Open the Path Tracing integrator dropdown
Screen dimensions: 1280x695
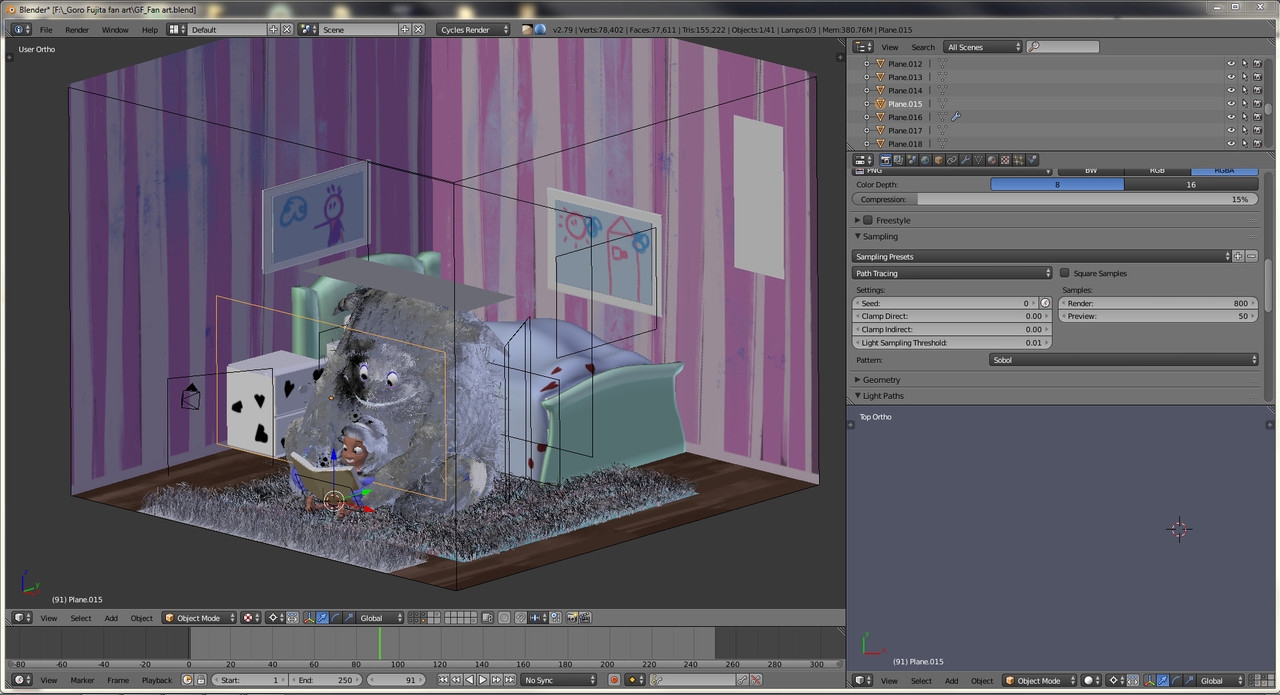pos(952,273)
